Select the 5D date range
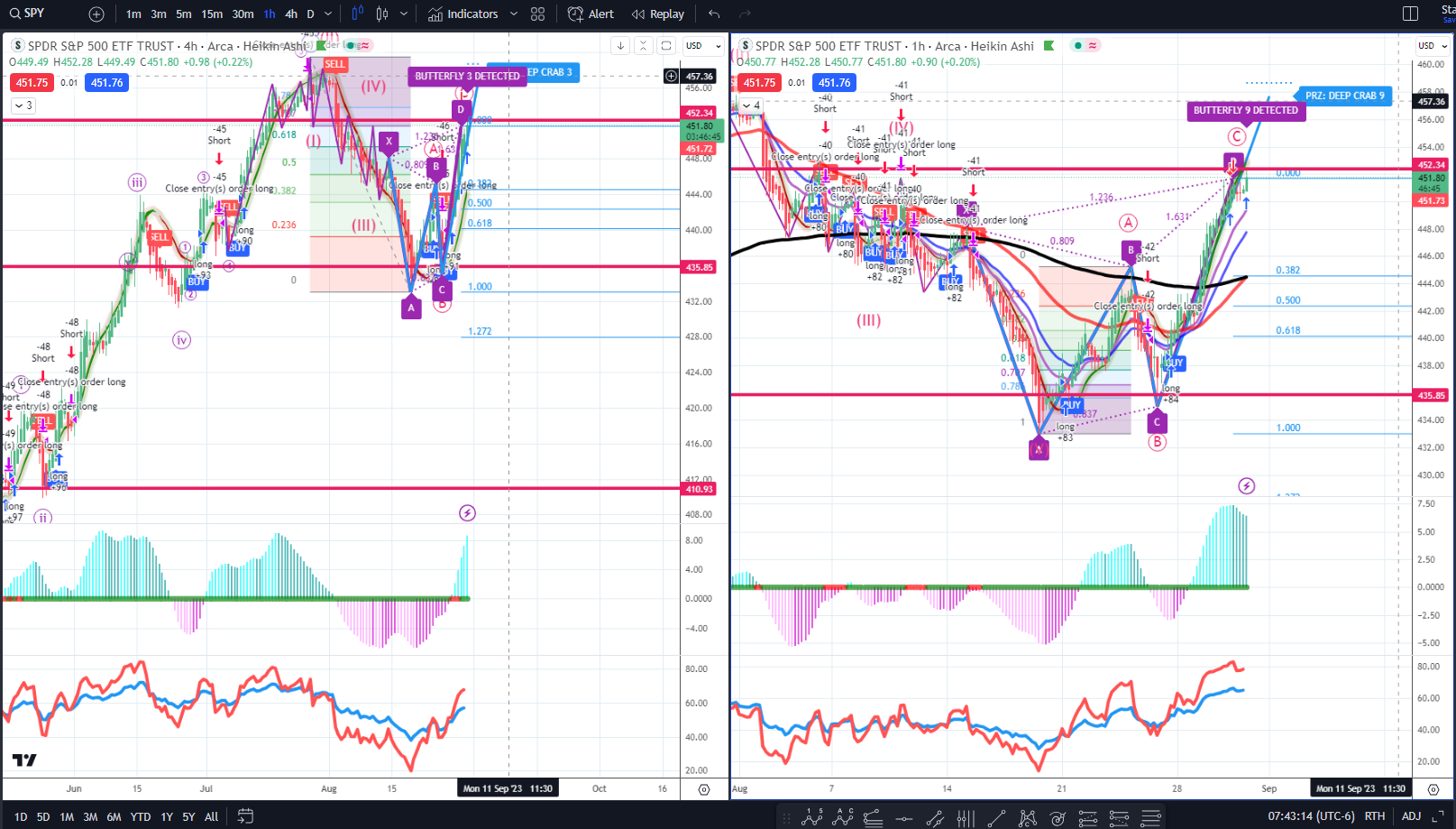The width and height of the screenshot is (1456, 829). click(x=43, y=817)
